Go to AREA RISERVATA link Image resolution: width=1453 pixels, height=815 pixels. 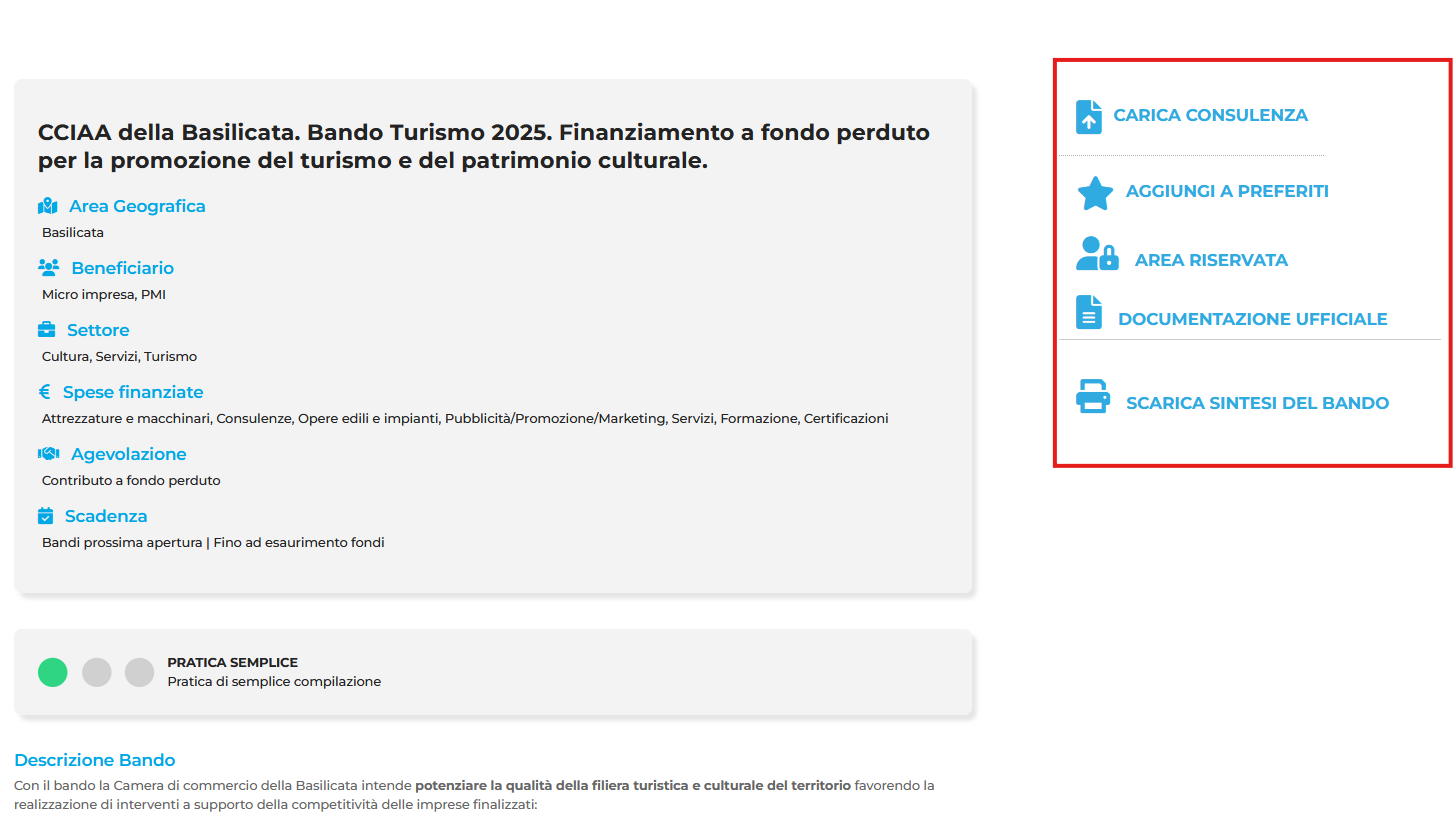[1211, 260]
